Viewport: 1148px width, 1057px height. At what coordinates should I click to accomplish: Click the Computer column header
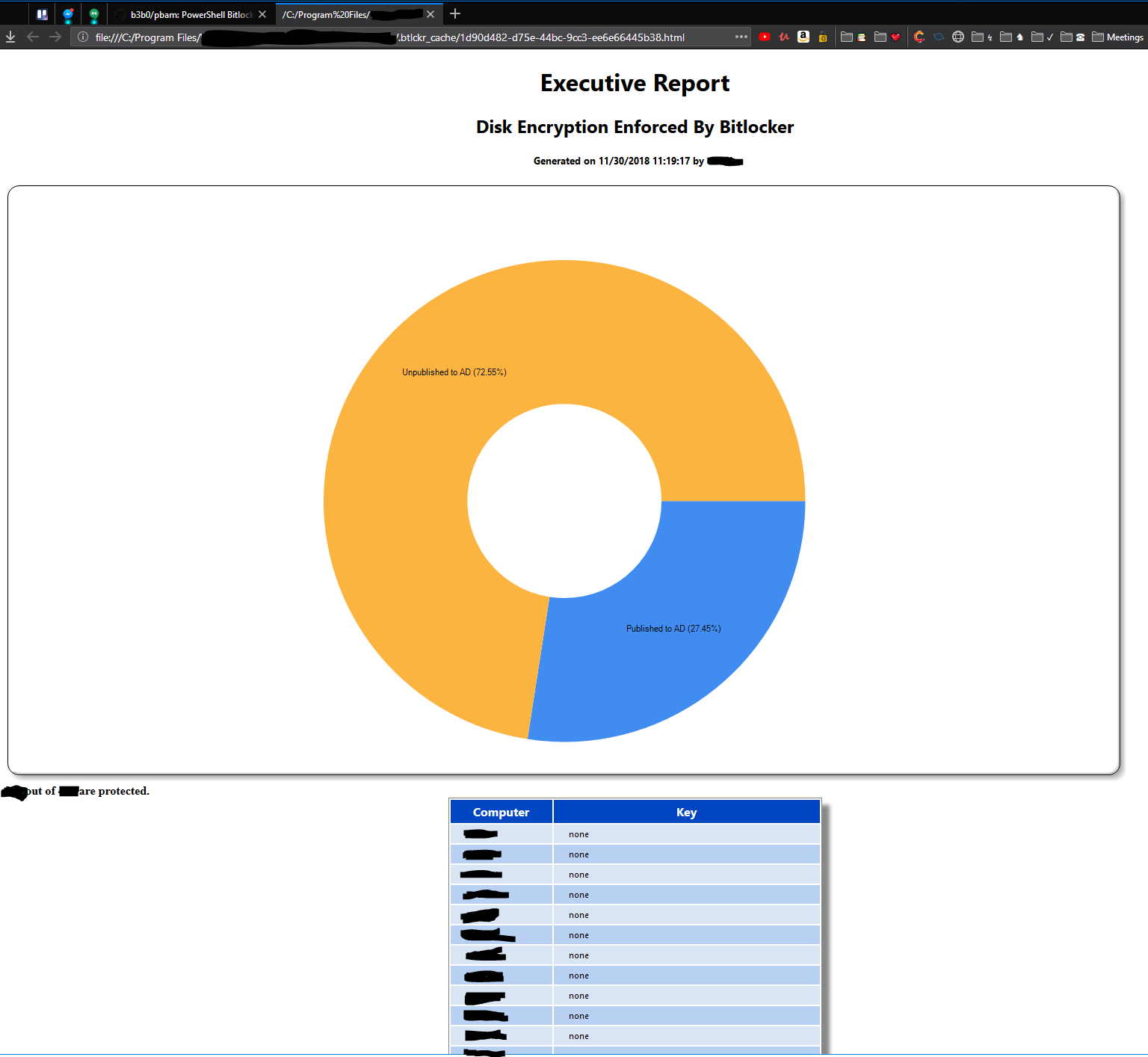pos(501,812)
